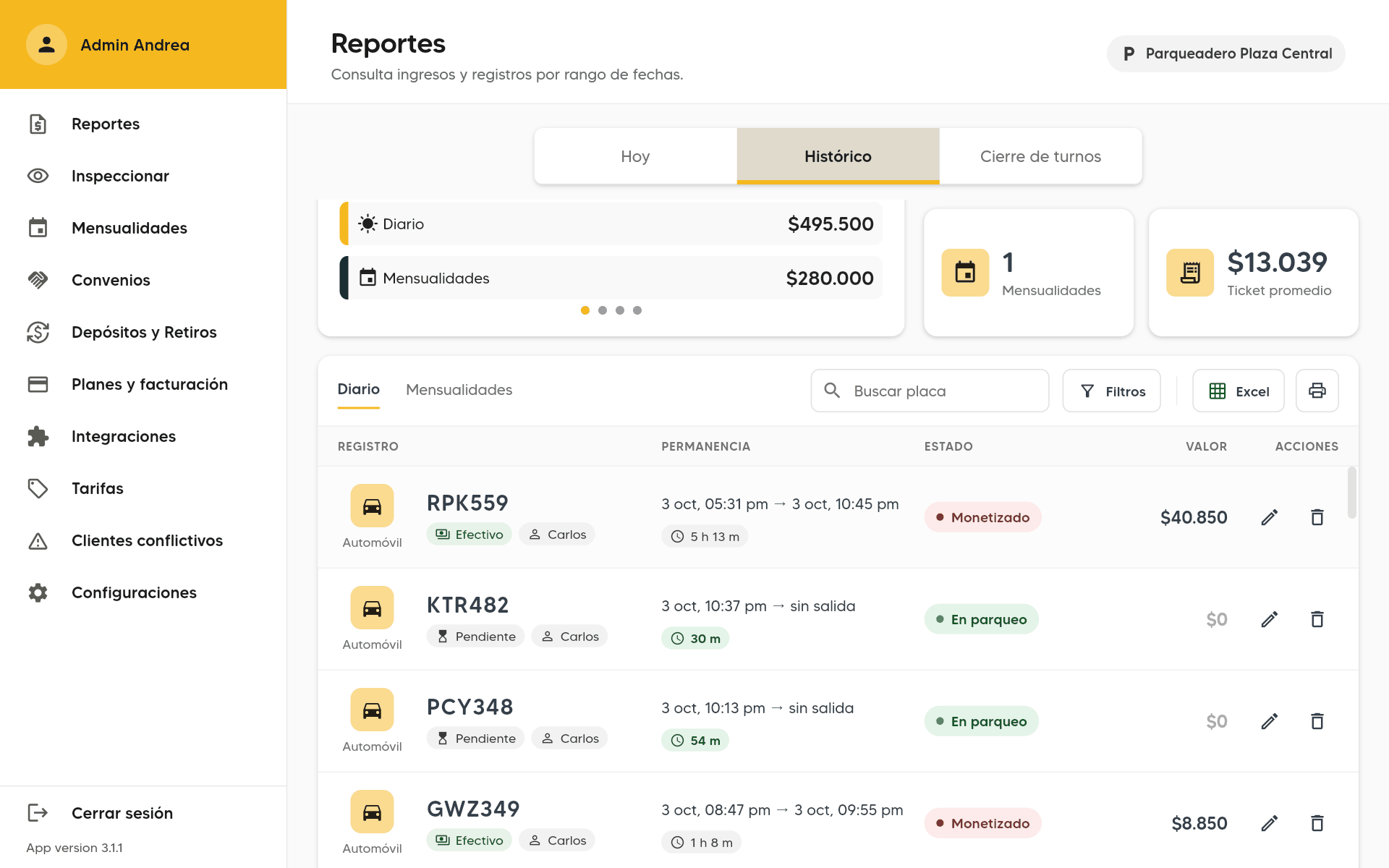Open Inspeccionar with the eye icon
This screenshot has width=1389, height=868.
pos(38,176)
